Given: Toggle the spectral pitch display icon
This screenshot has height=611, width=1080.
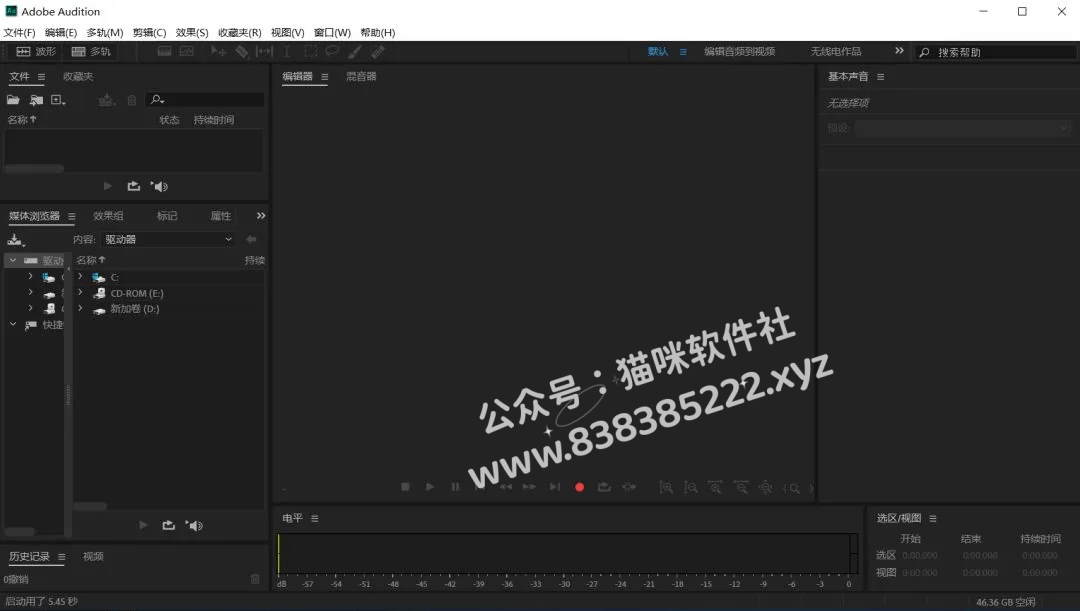Looking at the screenshot, I should tap(187, 52).
